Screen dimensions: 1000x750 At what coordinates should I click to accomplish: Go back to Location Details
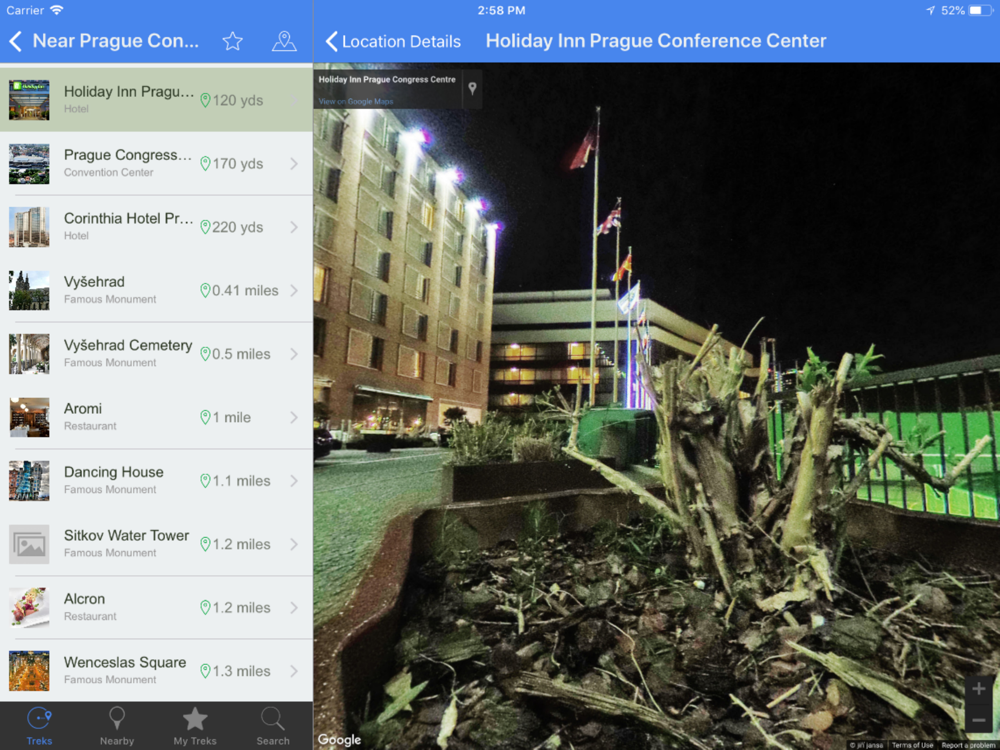[x=393, y=41]
